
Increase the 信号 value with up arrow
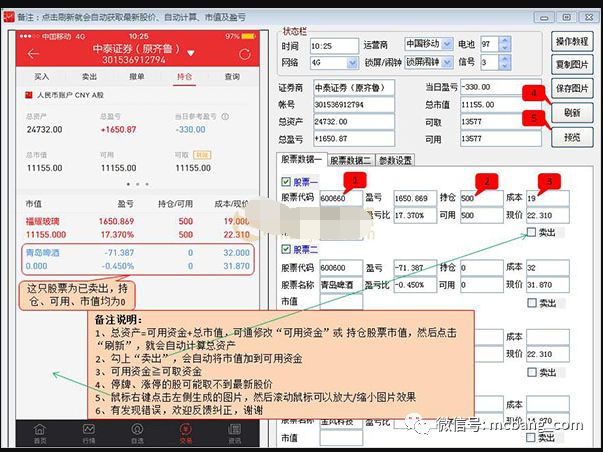(x=505, y=58)
